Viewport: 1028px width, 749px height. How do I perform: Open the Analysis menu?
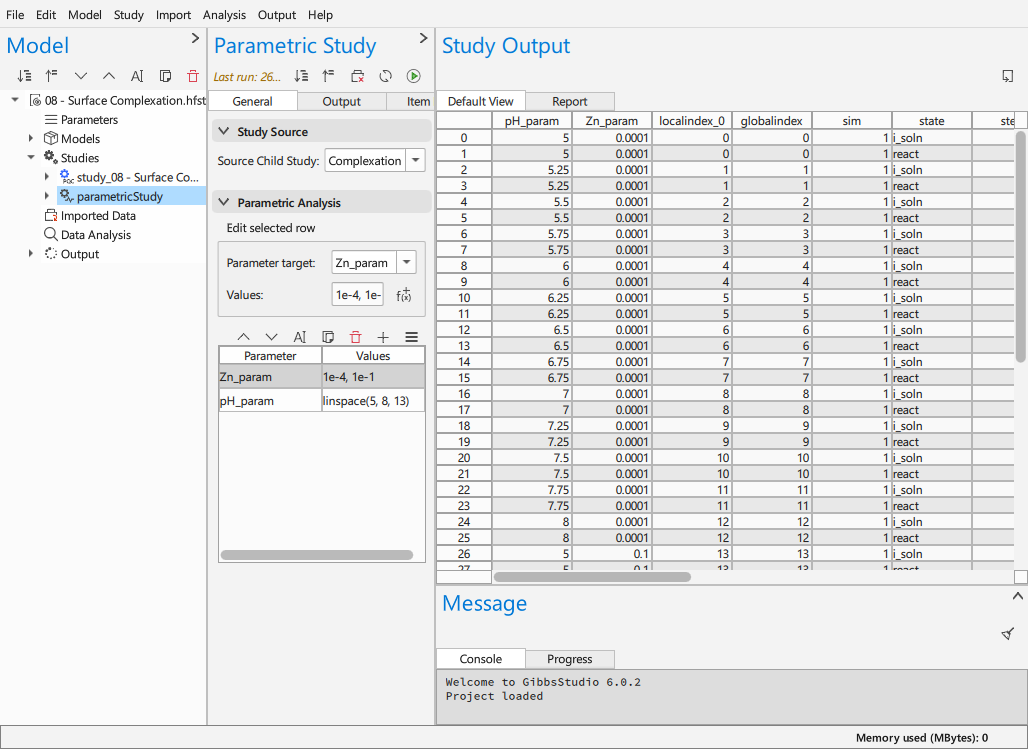click(x=224, y=14)
